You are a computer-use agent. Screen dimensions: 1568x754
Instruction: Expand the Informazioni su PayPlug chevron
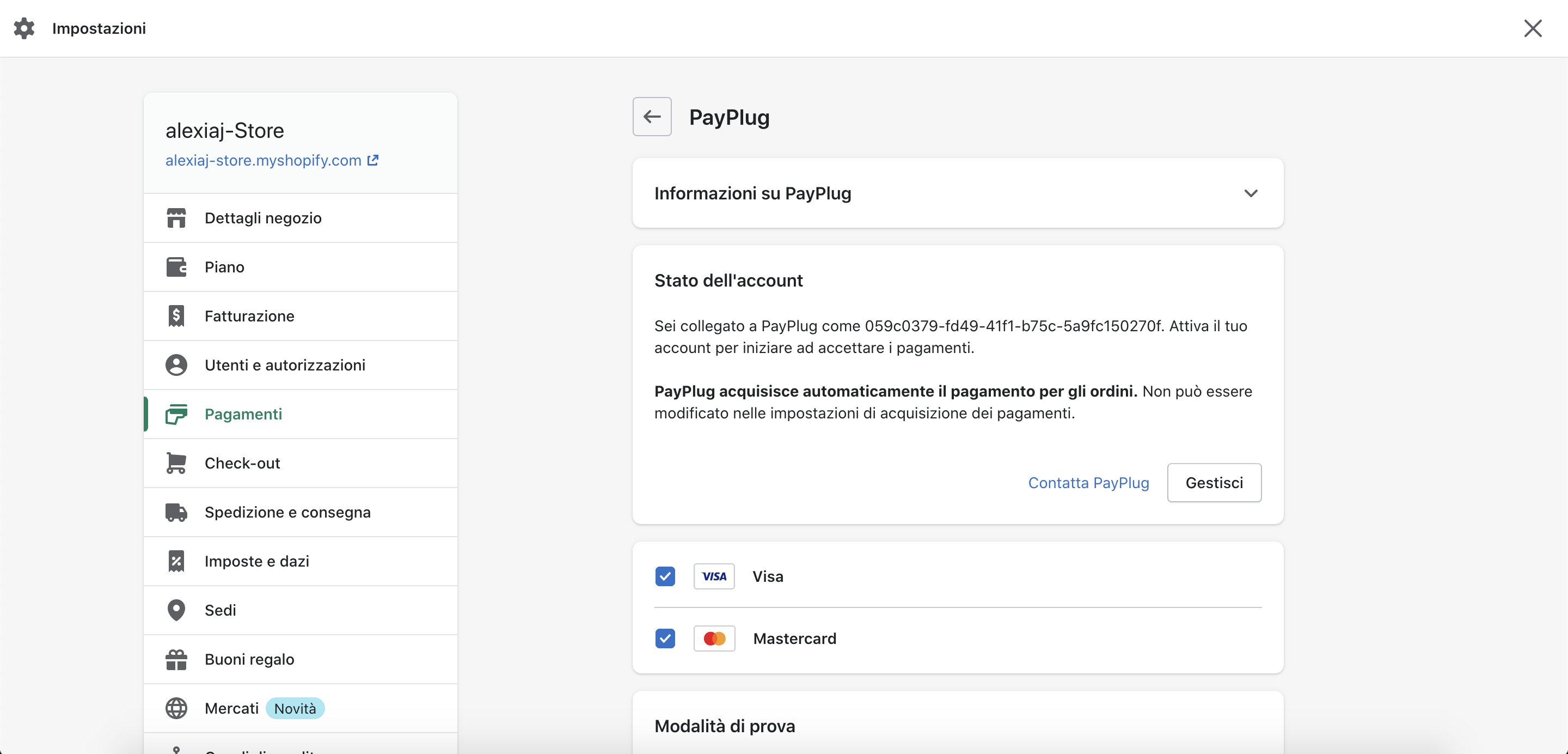[x=1251, y=193]
